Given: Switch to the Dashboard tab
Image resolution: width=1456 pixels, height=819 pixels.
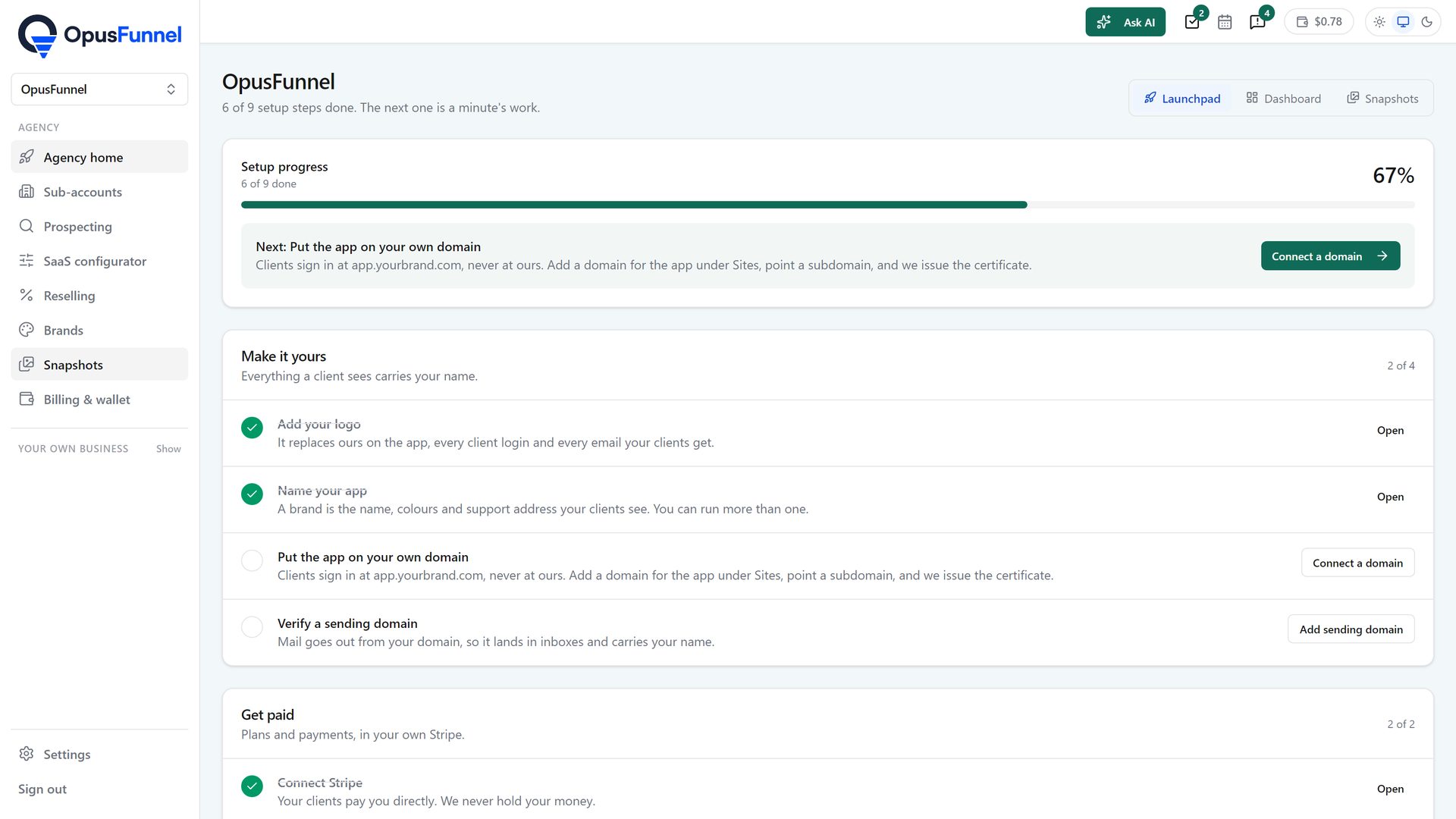Looking at the screenshot, I should point(1283,99).
